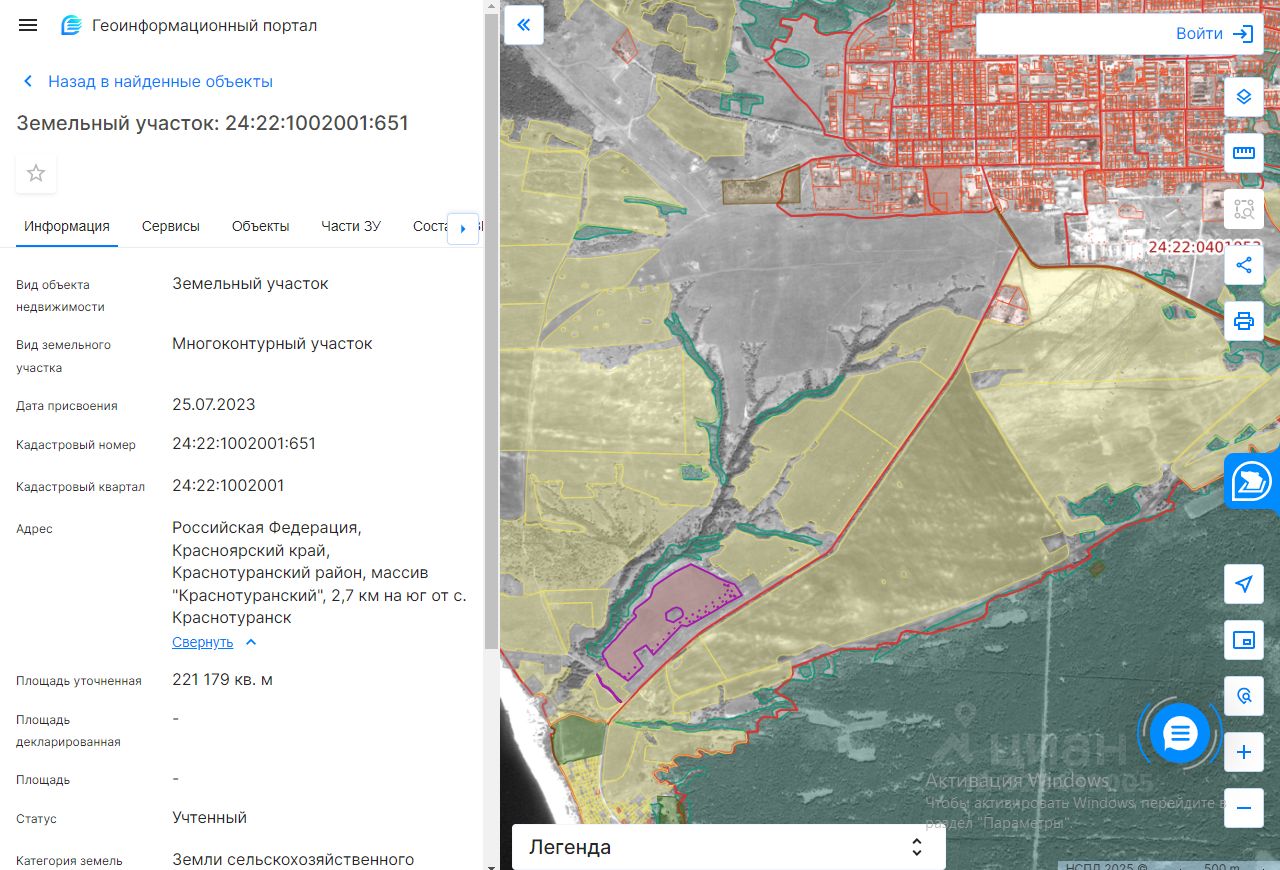The width and height of the screenshot is (1280, 870).
Task: Switch to the Информация tab
Action: point(67,226)
